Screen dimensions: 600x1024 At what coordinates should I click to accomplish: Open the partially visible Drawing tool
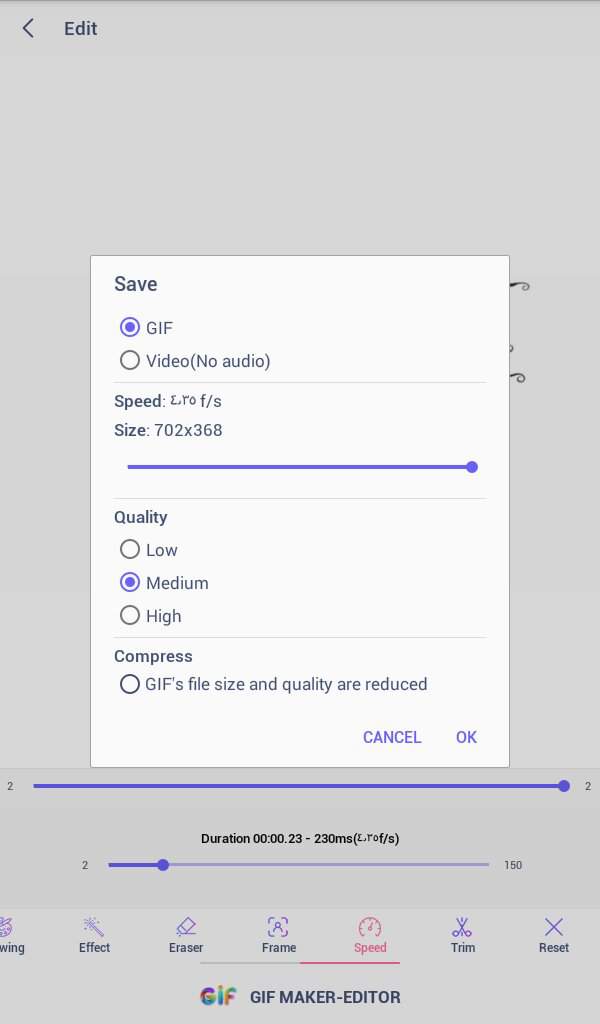11,935
